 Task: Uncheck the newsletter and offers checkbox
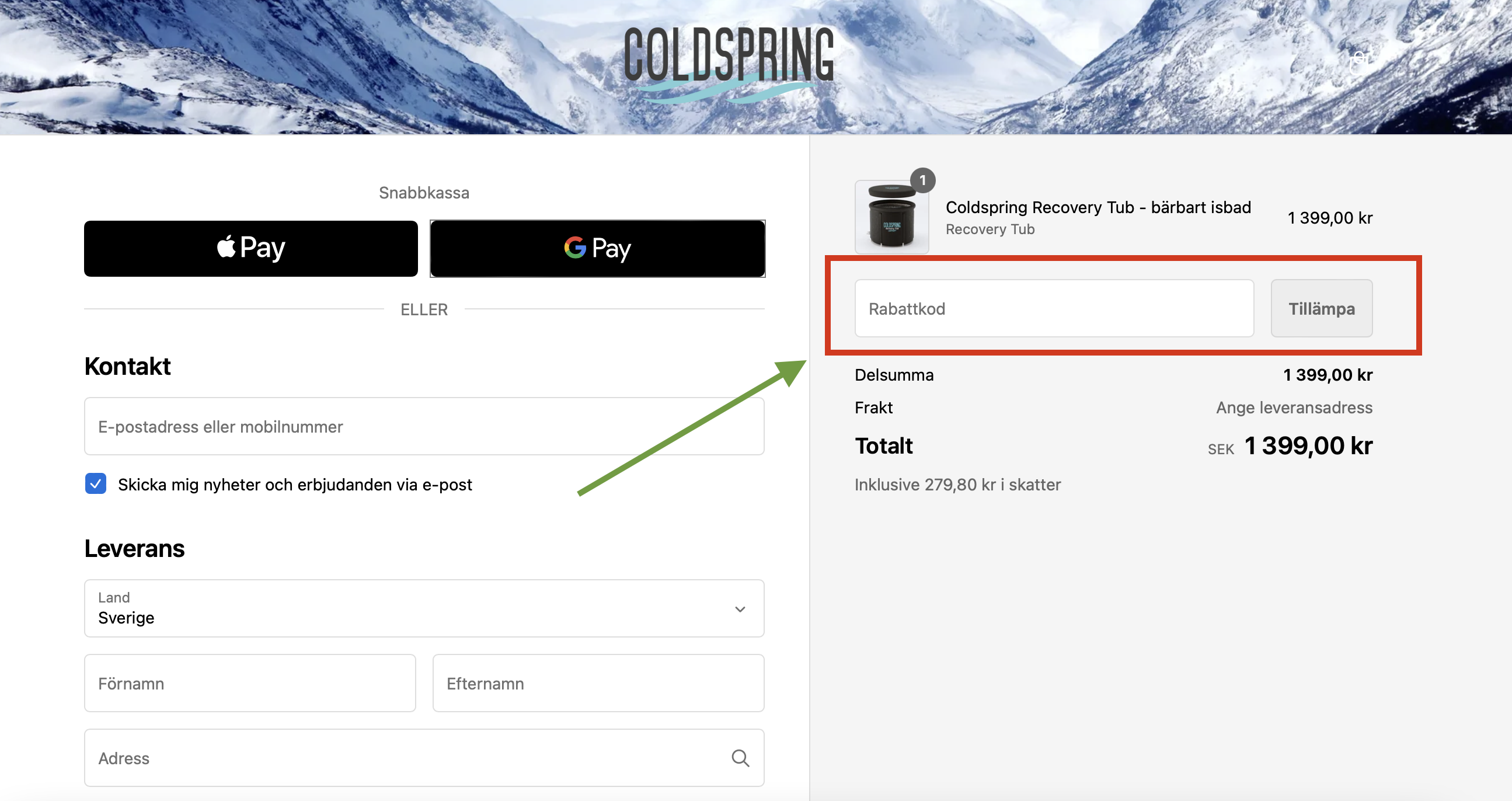coord(96,484)
